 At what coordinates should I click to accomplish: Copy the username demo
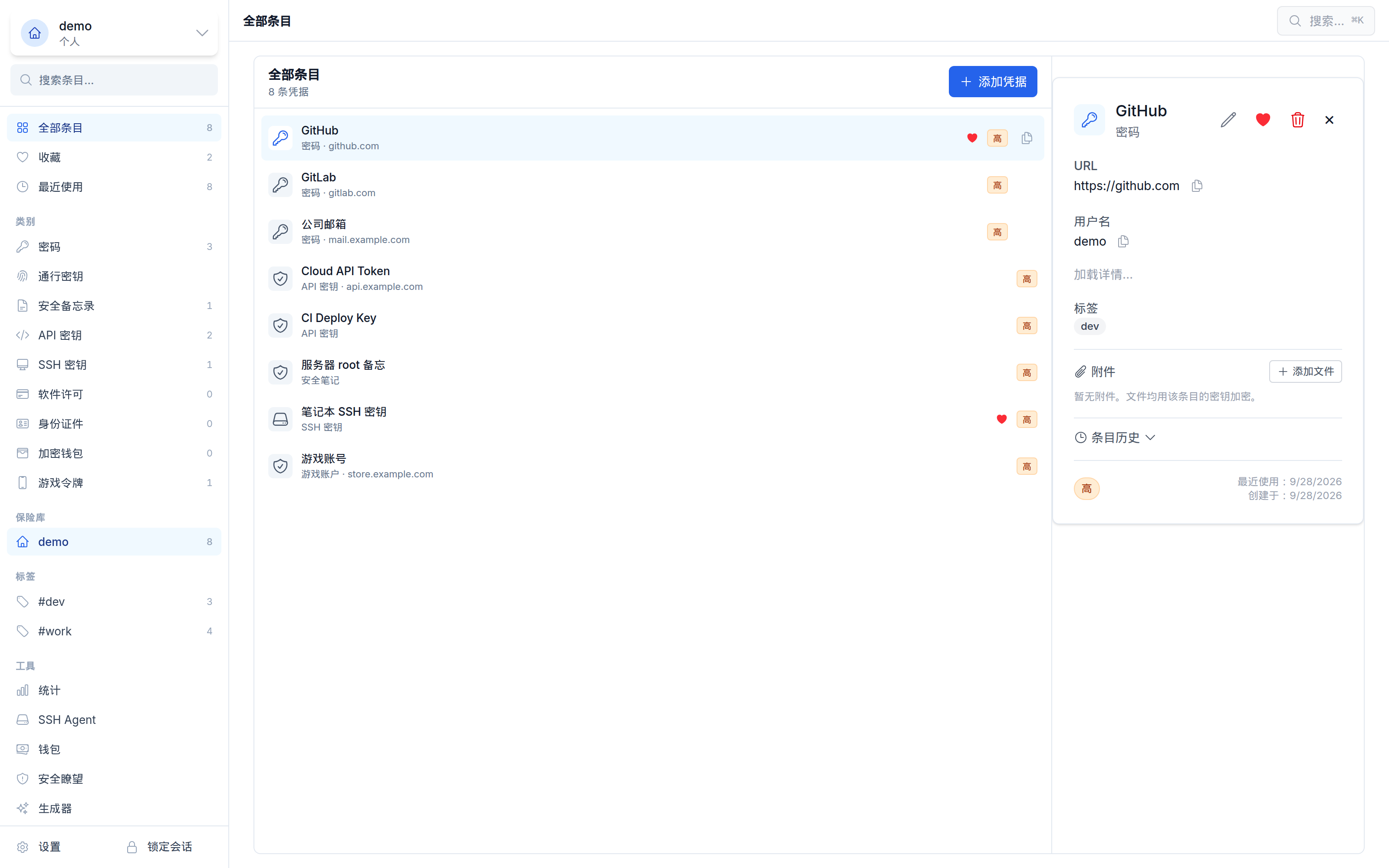coord(1123,241)
